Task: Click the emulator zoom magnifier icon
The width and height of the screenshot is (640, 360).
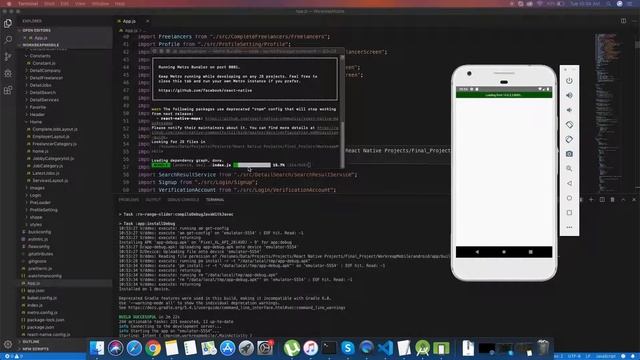Action: click(x=569, y=169)
